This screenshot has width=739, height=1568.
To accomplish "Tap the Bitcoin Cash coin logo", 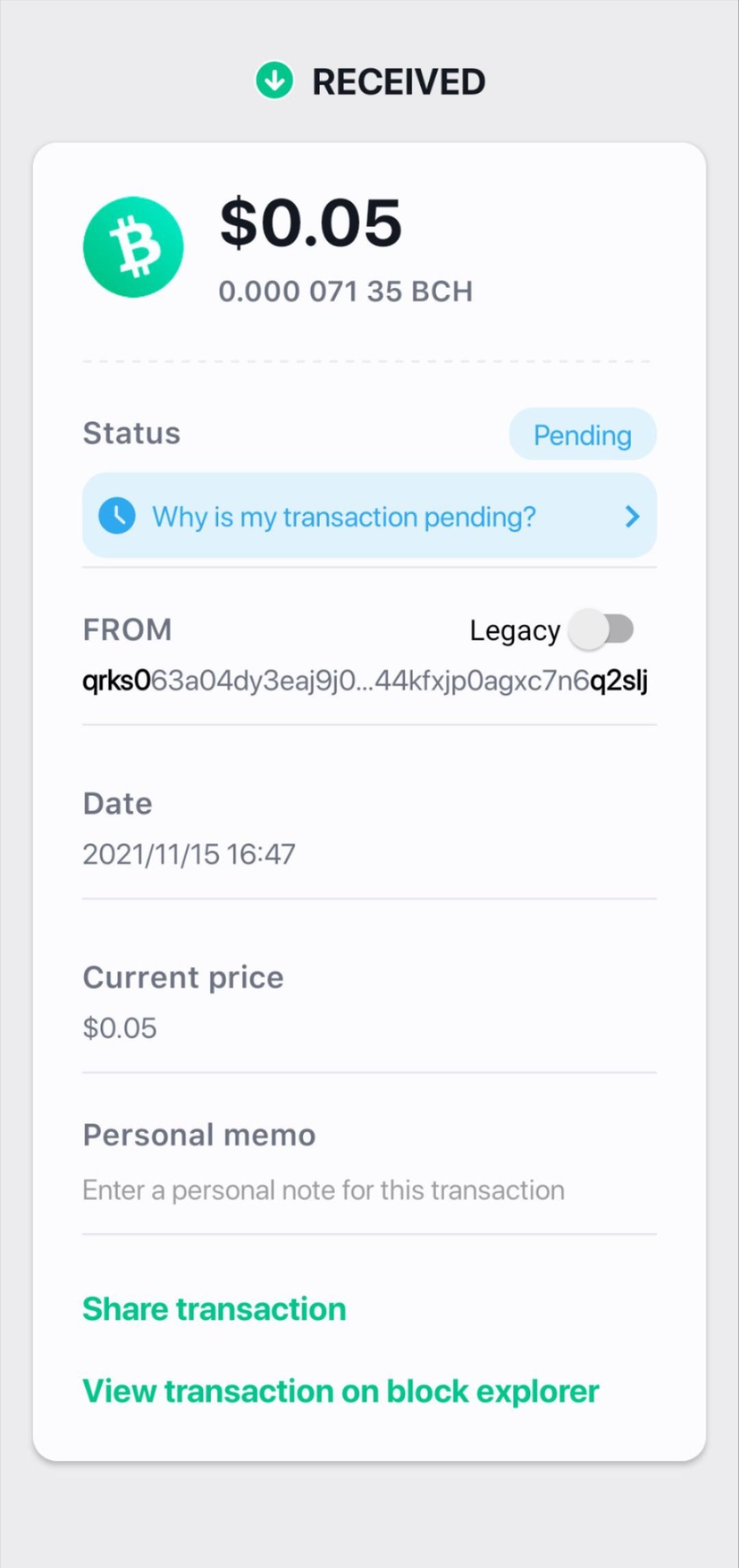I will click(133, 247).
